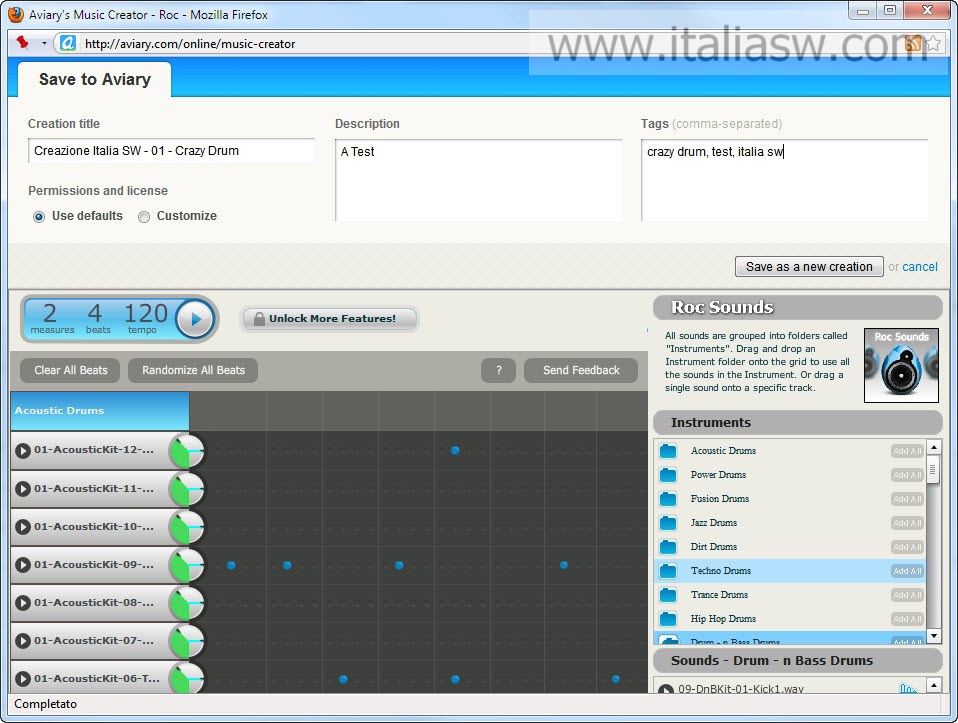958x723 pixels.
Task: Click Add All for Trance Drums
Action: tap(907, 595)
